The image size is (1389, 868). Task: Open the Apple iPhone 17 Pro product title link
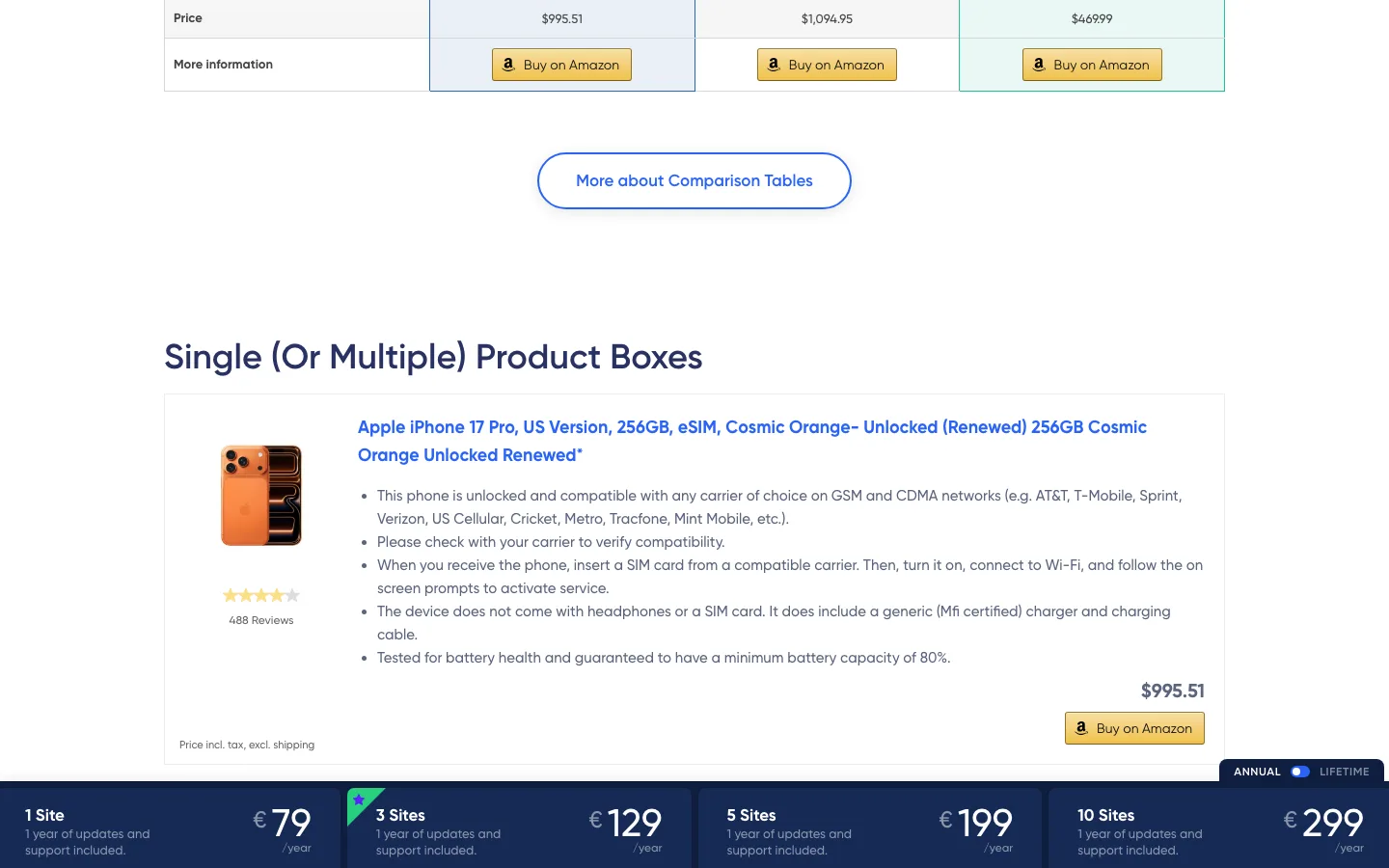click(x=752, y=441)
